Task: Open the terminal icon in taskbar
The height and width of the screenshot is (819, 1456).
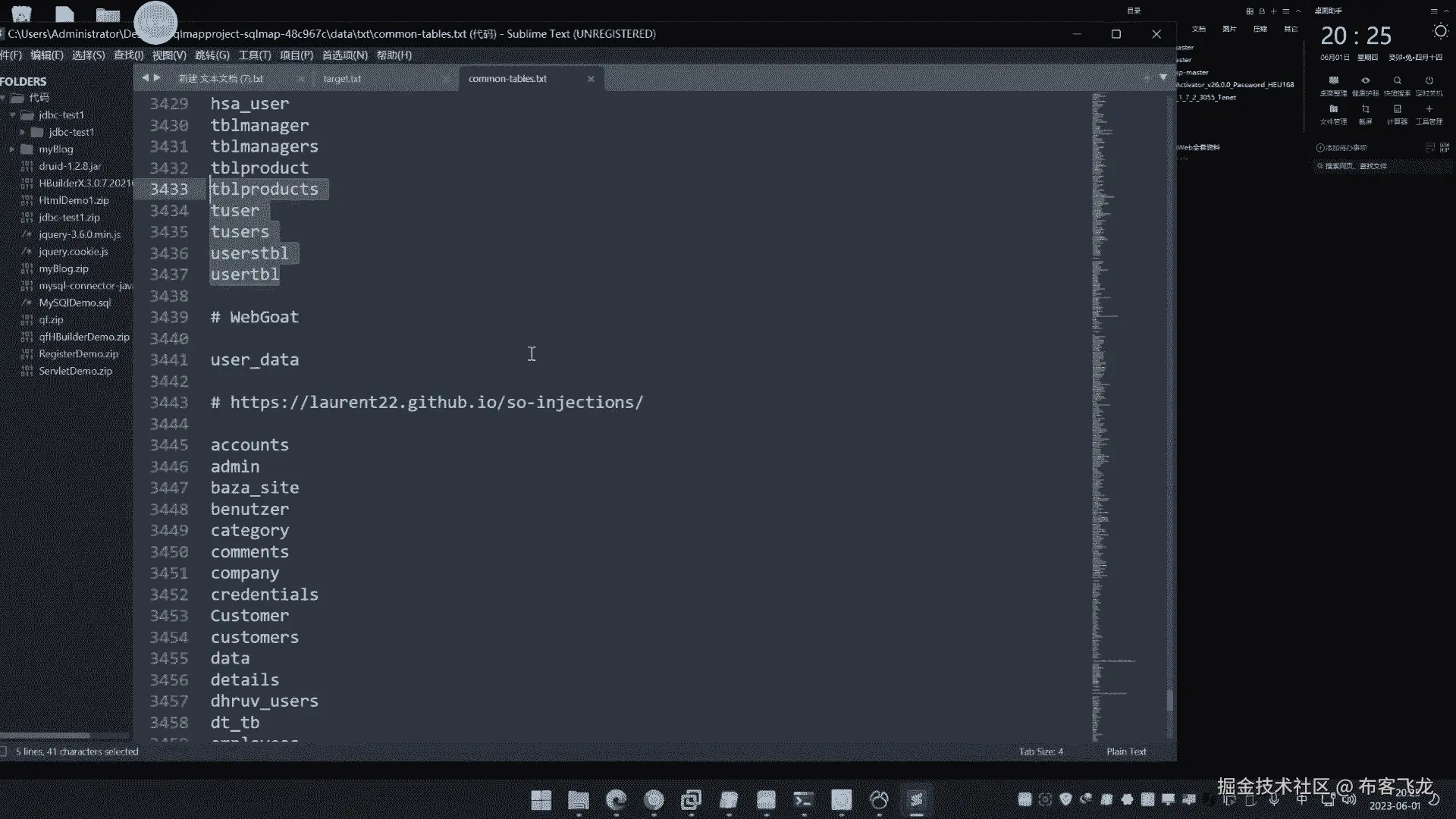Action: (x=803, y=799)
